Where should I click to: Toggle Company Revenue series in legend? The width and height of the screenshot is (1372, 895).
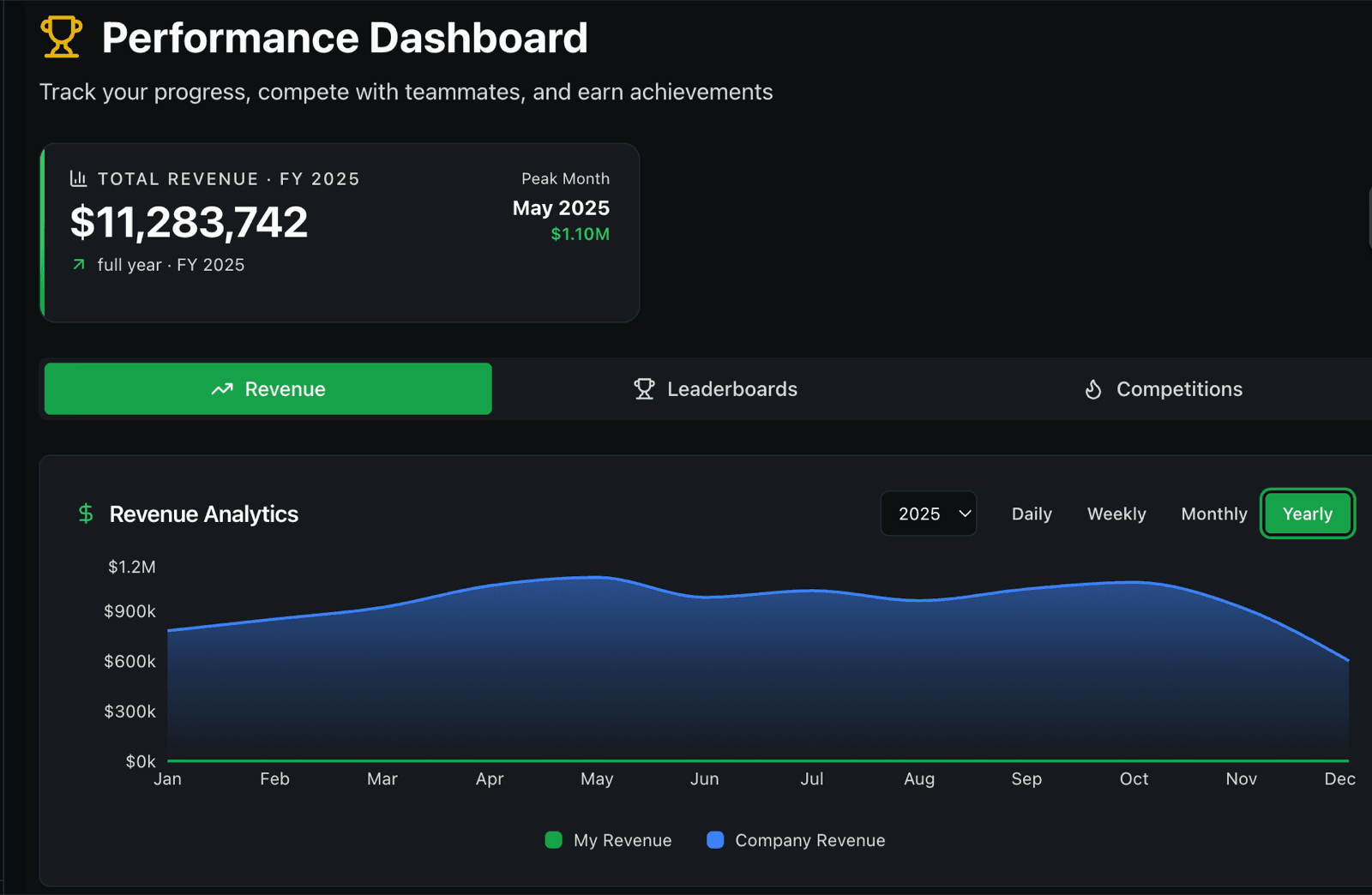click(x=796, y=840)
